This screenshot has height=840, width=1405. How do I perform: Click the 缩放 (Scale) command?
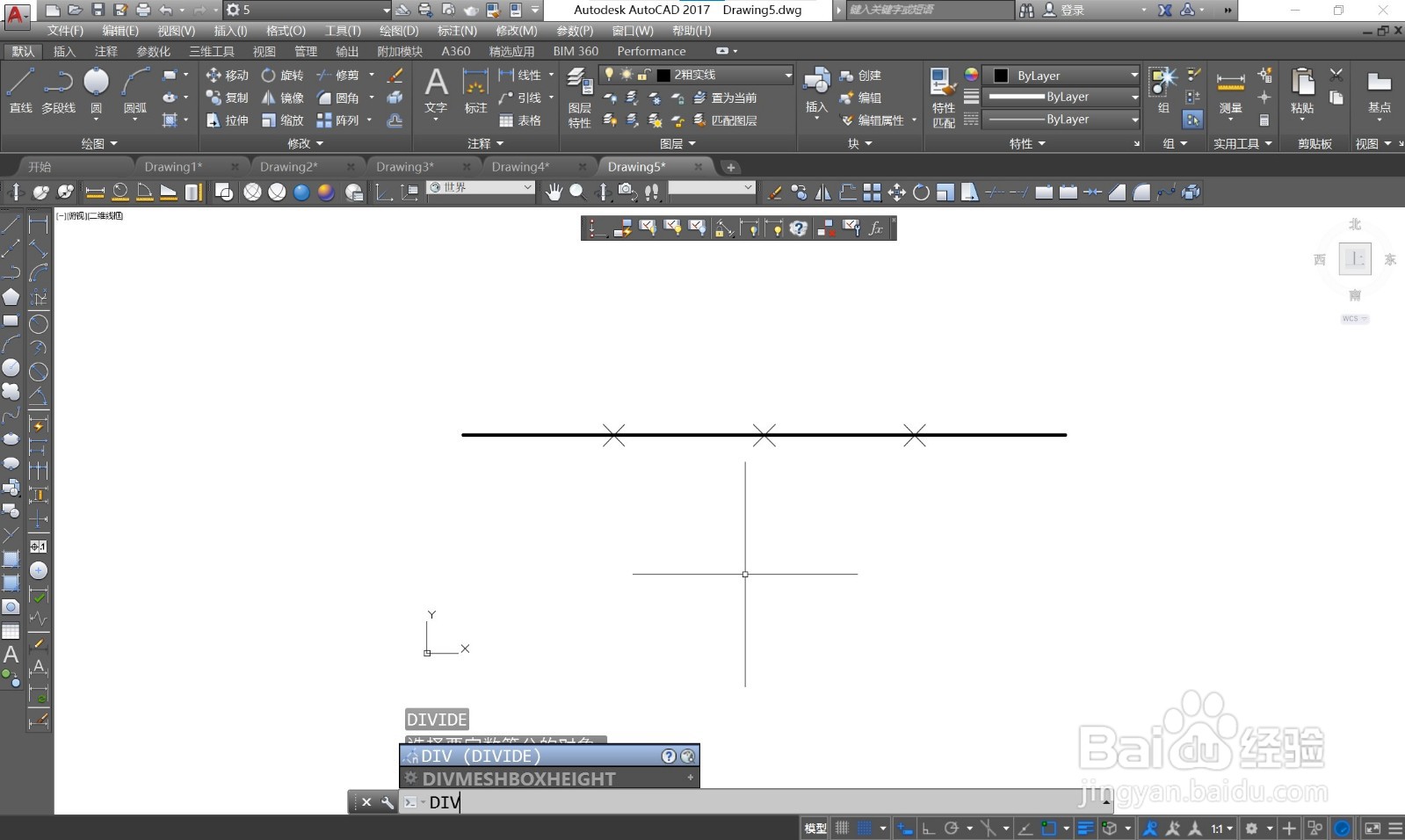[x=282, y=120]
